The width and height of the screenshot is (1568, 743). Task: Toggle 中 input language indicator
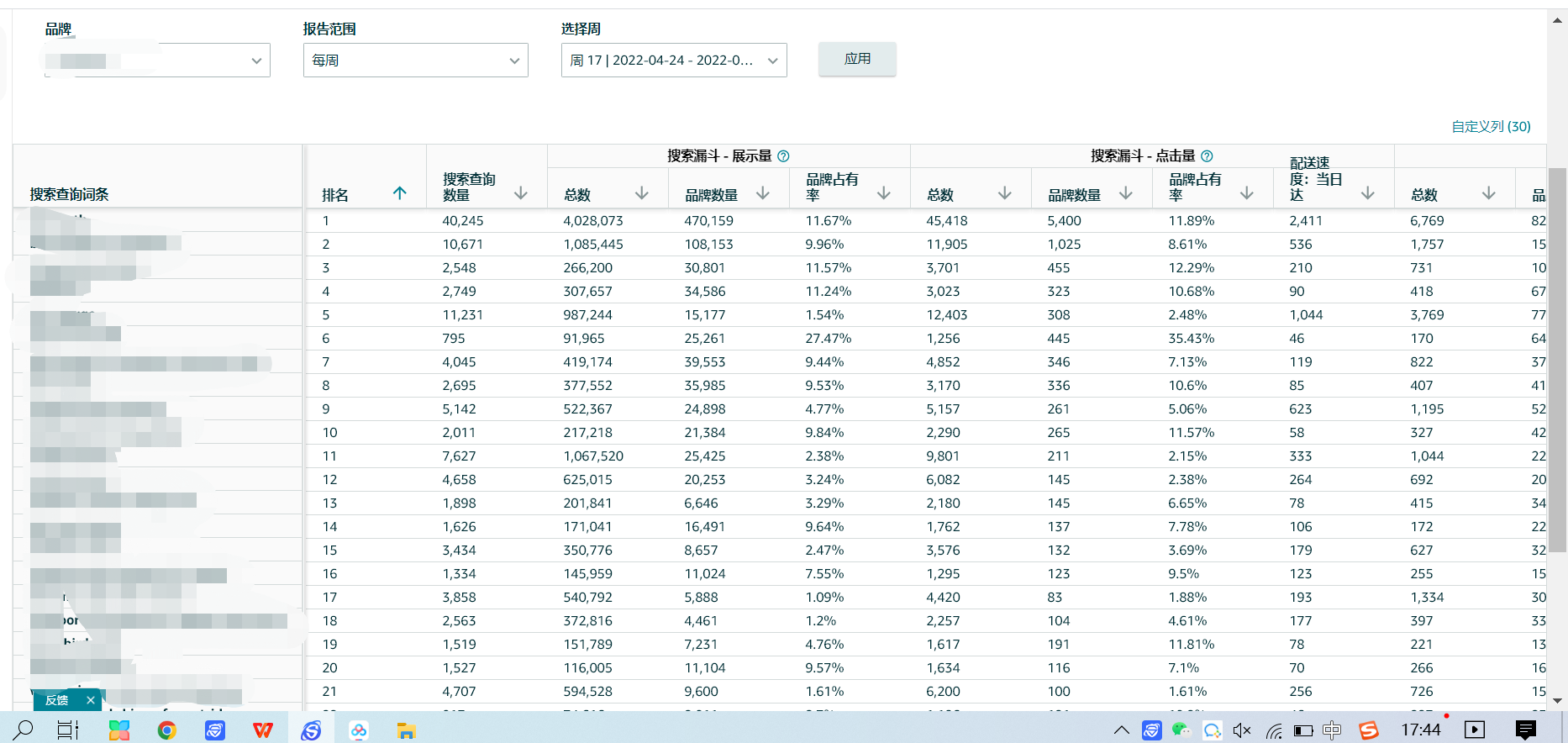(x=1332, y=730)
